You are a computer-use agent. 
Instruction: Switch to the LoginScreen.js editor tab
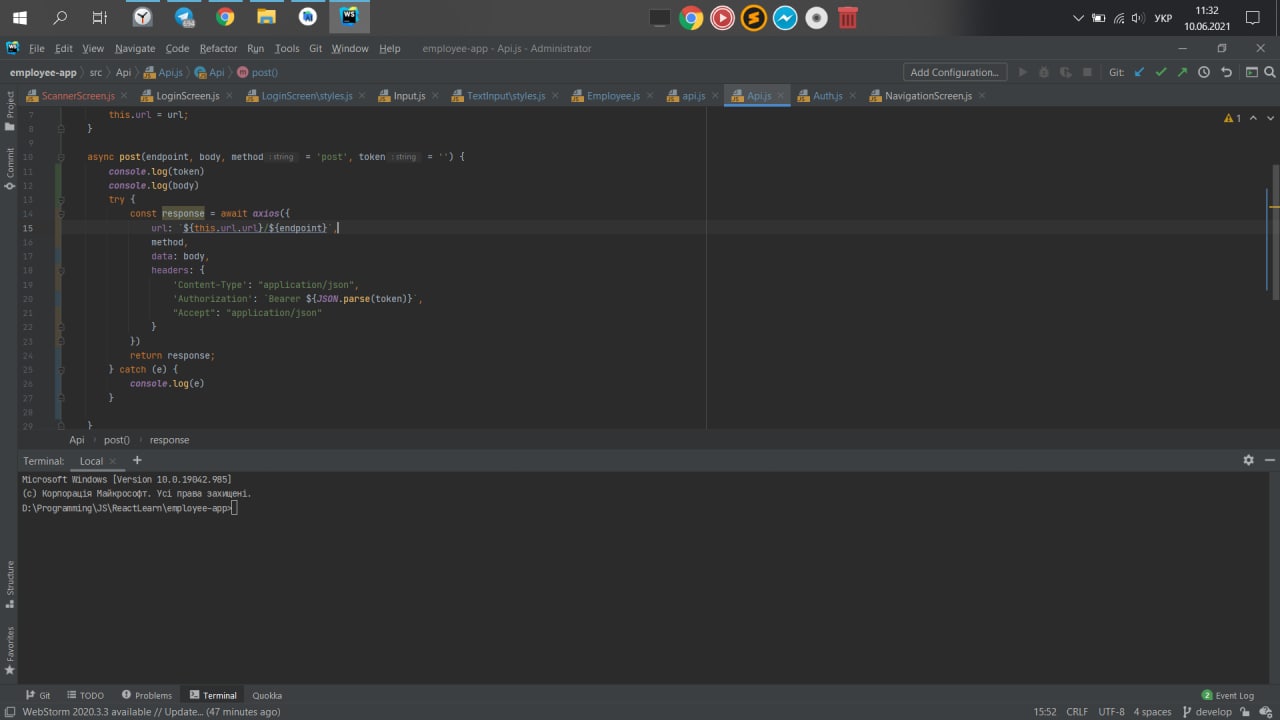tap(187, 96)
